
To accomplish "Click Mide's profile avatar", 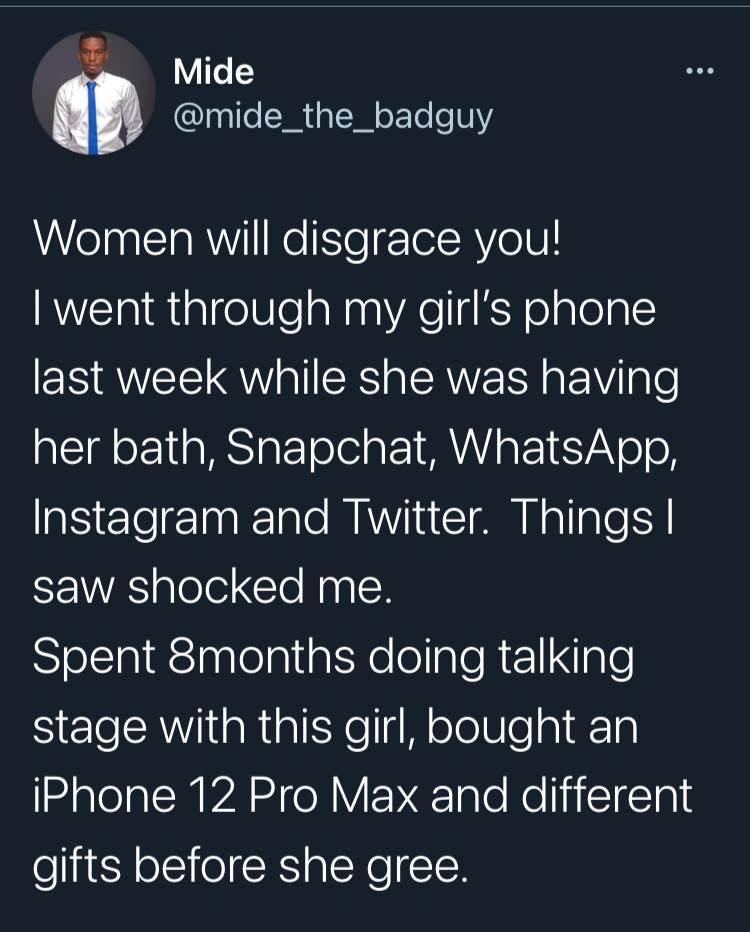I will (x=93, y=92).
